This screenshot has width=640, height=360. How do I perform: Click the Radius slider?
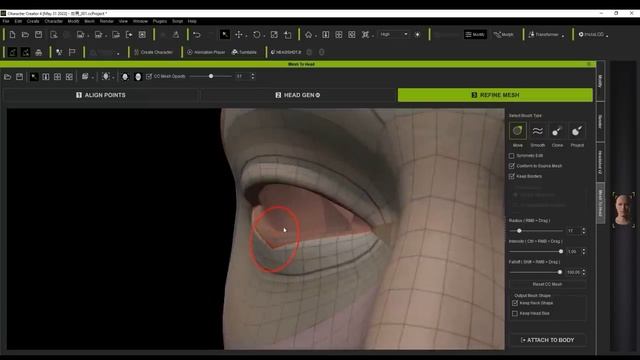click(x=536, y=231)
